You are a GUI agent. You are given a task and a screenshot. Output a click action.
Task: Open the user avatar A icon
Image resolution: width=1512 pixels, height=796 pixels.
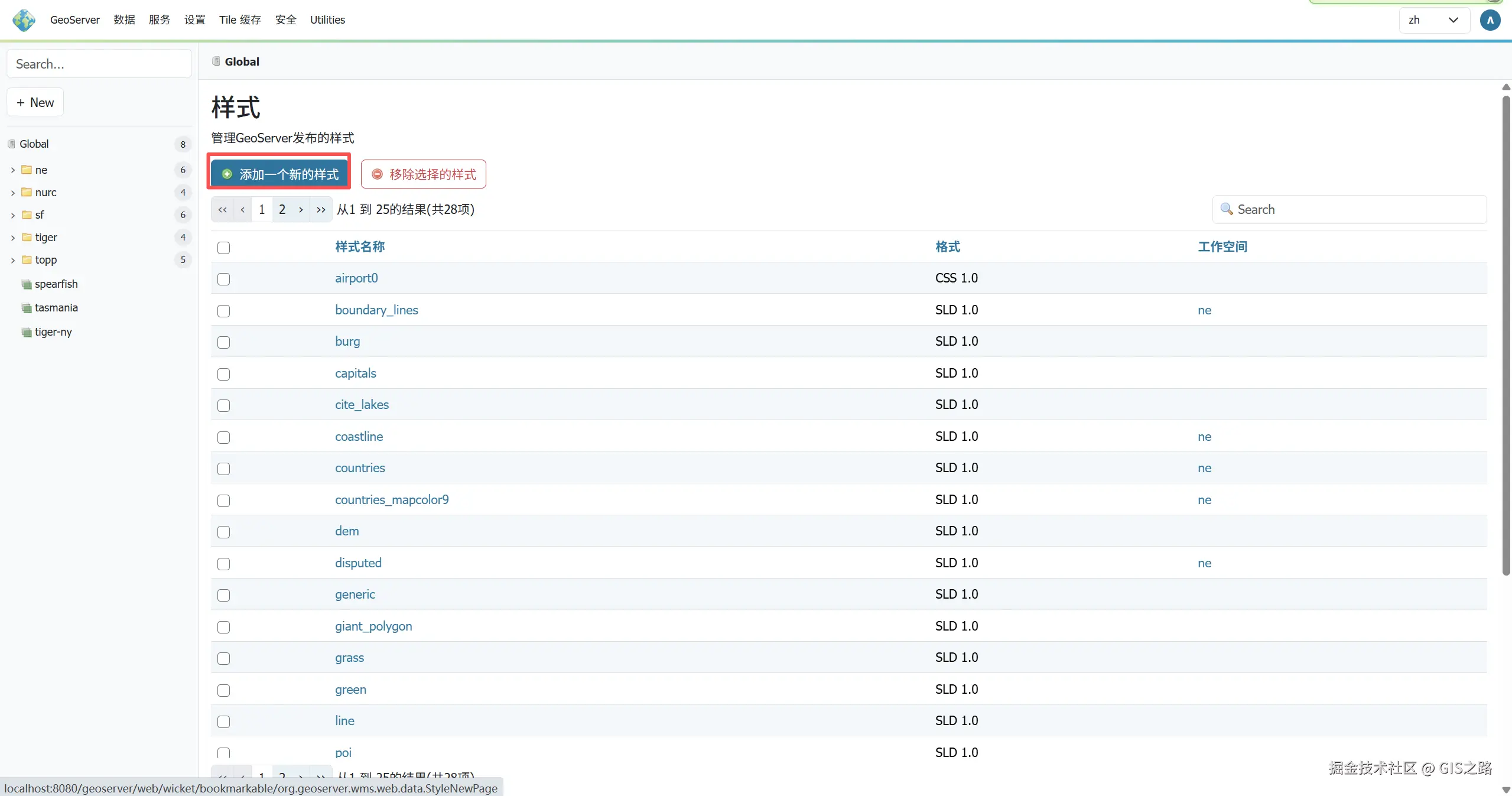1490,20
